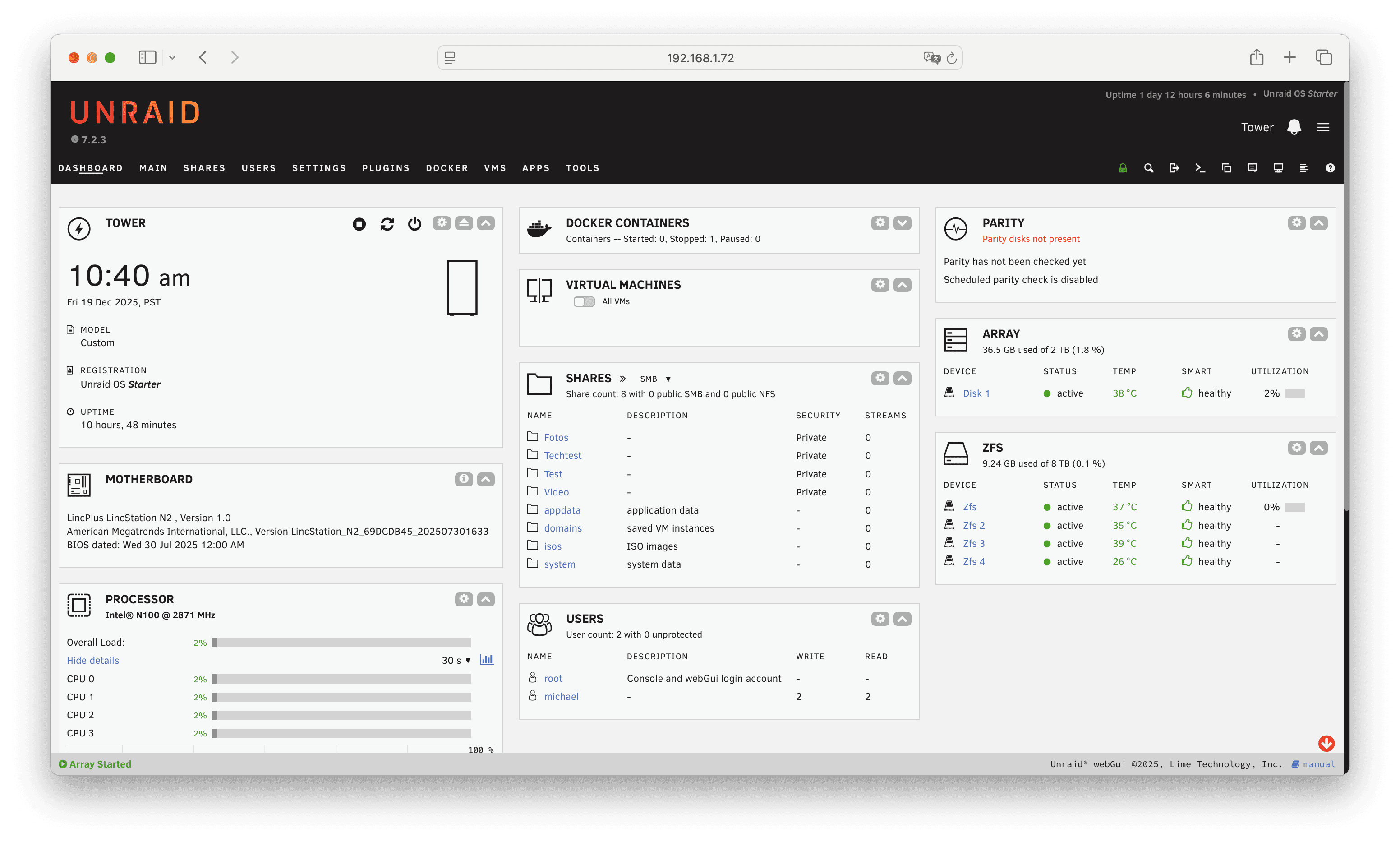This screenshot has height=842, width=1400.
Task: Click the Overall Load progress bar
Action: coord(341,642)
